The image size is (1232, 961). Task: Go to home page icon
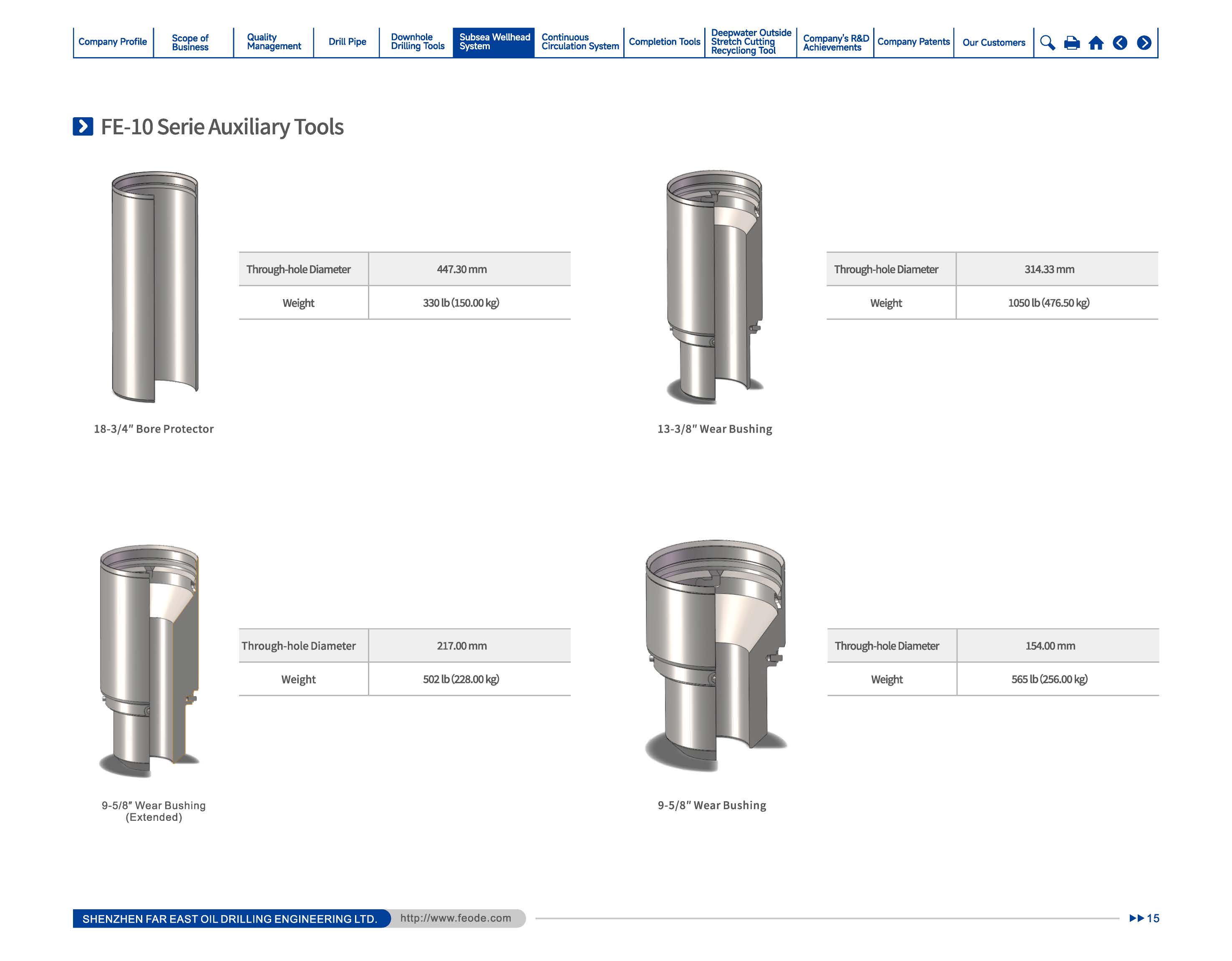click(x=1096, y=43)
